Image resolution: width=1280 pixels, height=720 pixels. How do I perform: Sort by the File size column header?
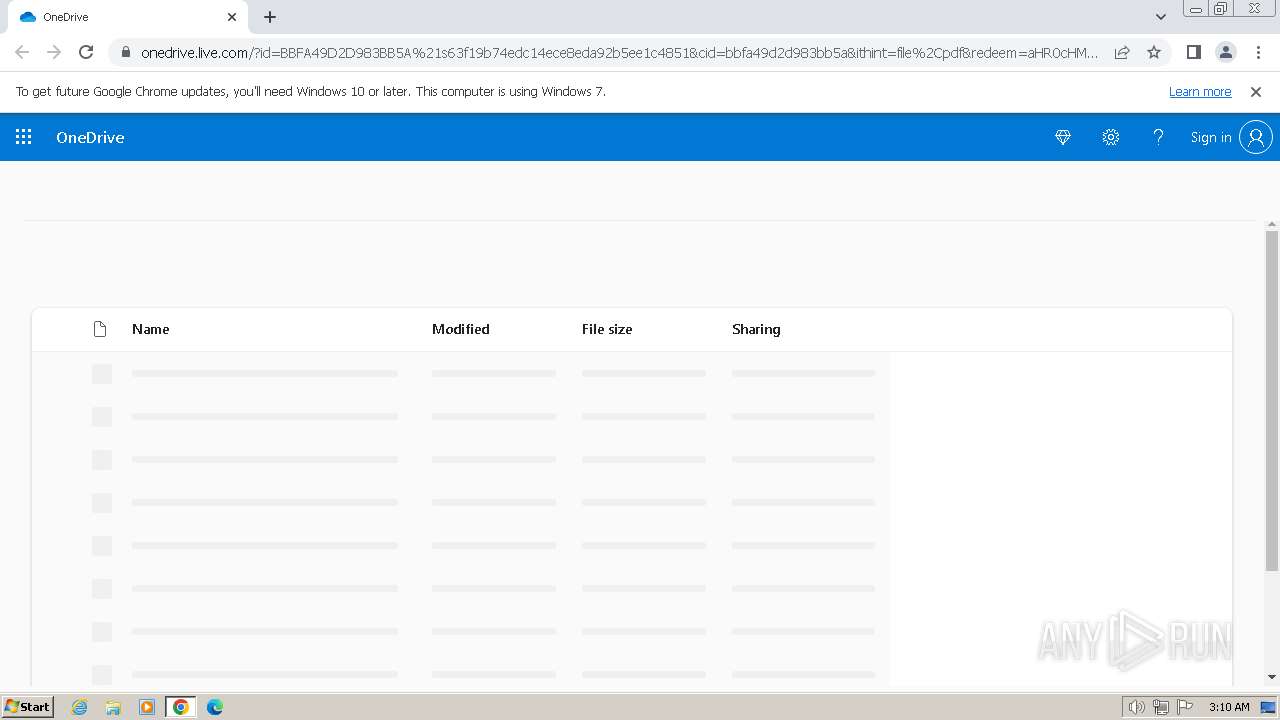click(x=607, y=329)
